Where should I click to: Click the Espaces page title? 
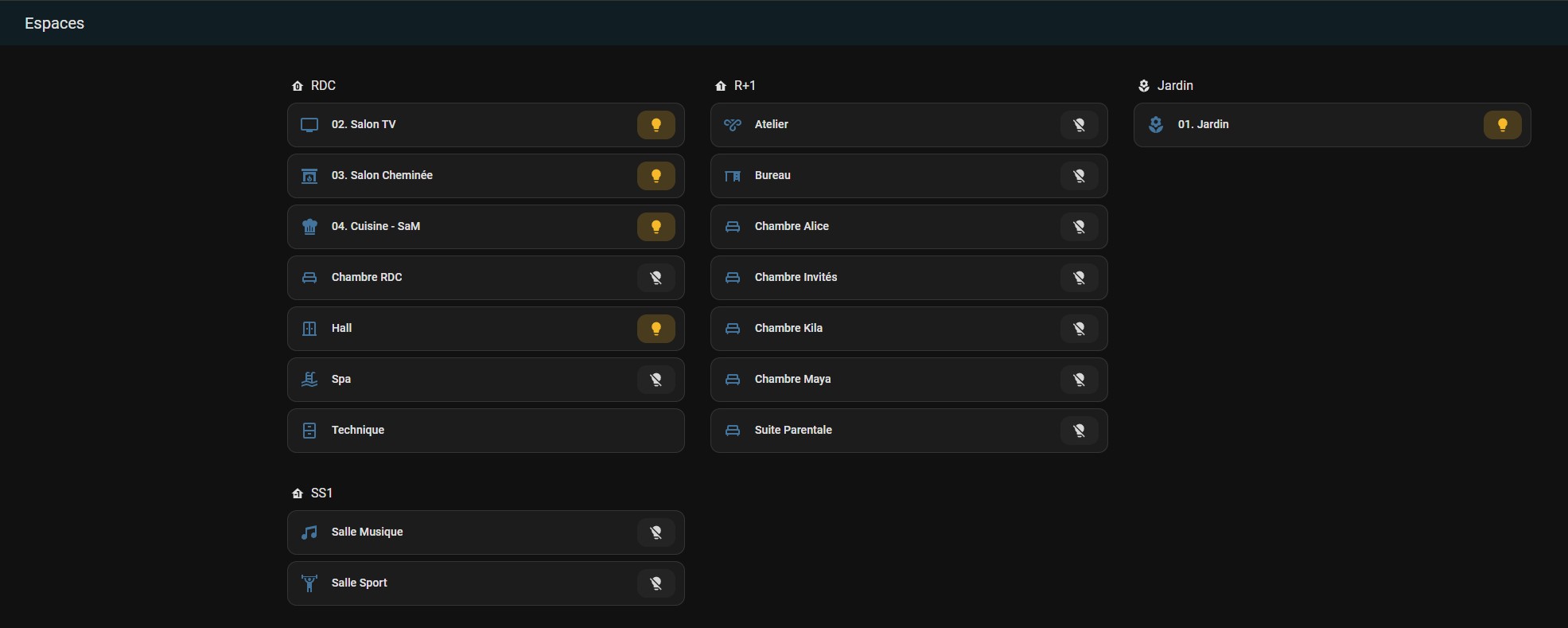point(54,24)
